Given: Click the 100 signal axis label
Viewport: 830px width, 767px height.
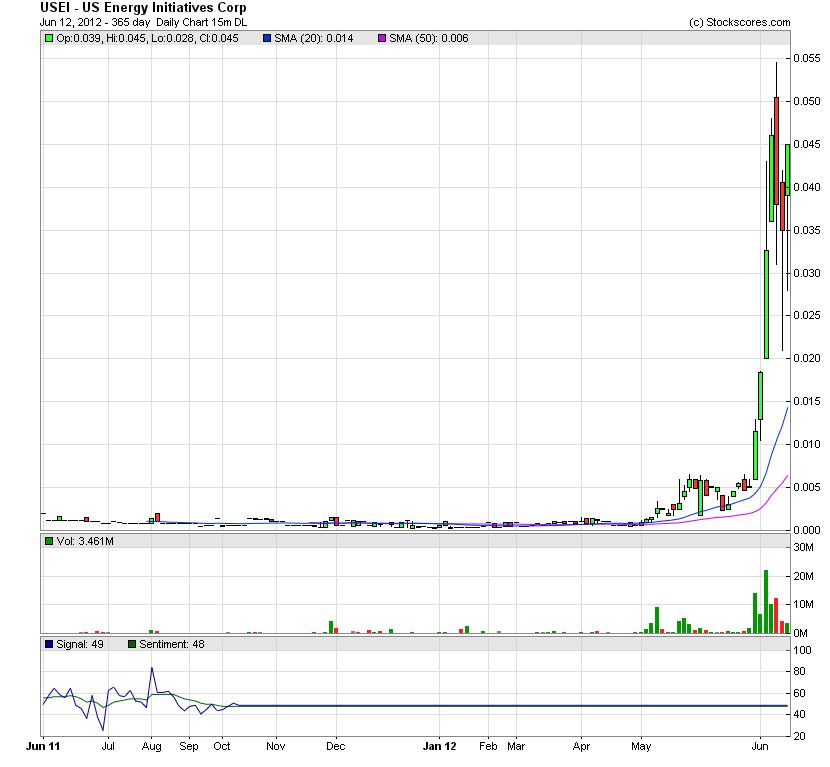Looking at the screenshot, I should (x=802, y=650).
